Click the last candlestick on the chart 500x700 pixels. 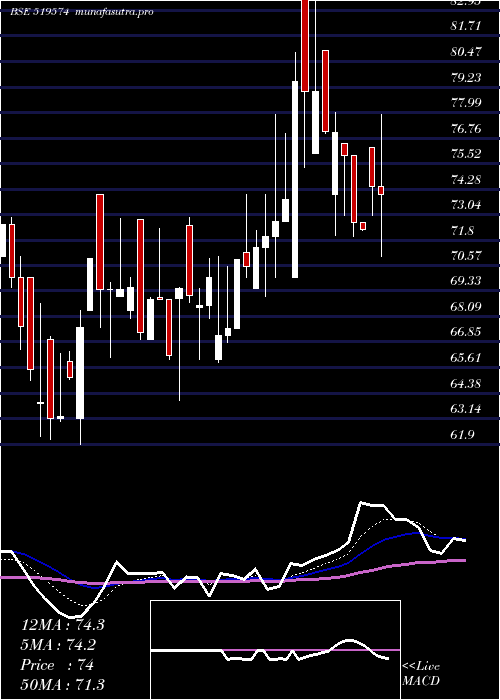tap(381, 185)
